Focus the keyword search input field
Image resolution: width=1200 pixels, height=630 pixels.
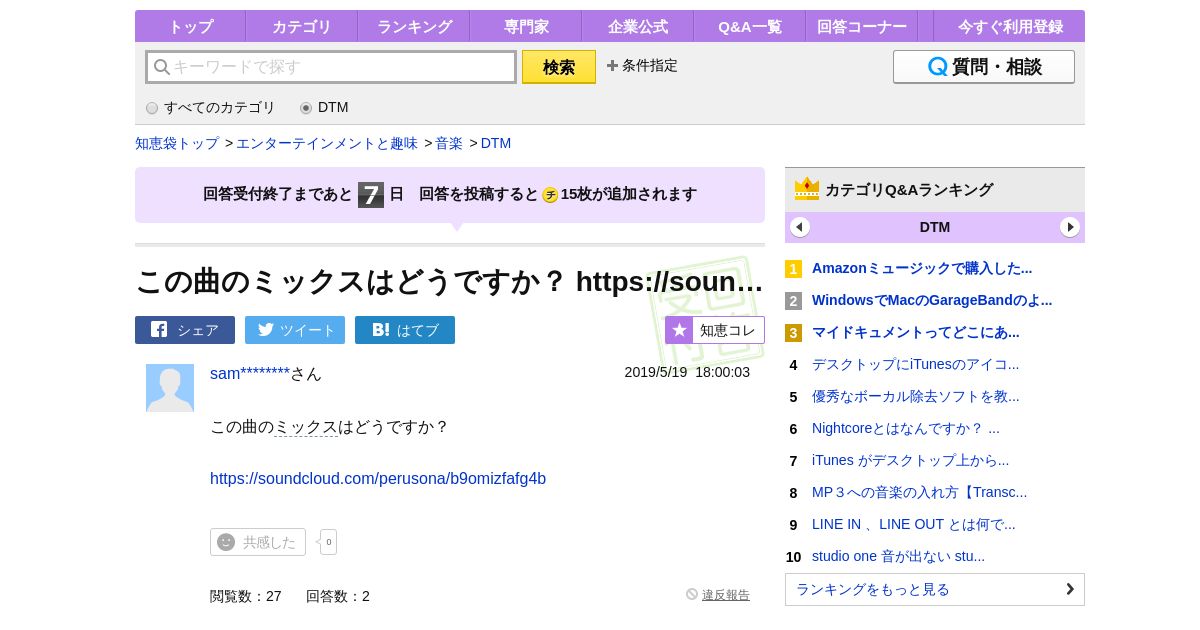click(x=331, y=67)
